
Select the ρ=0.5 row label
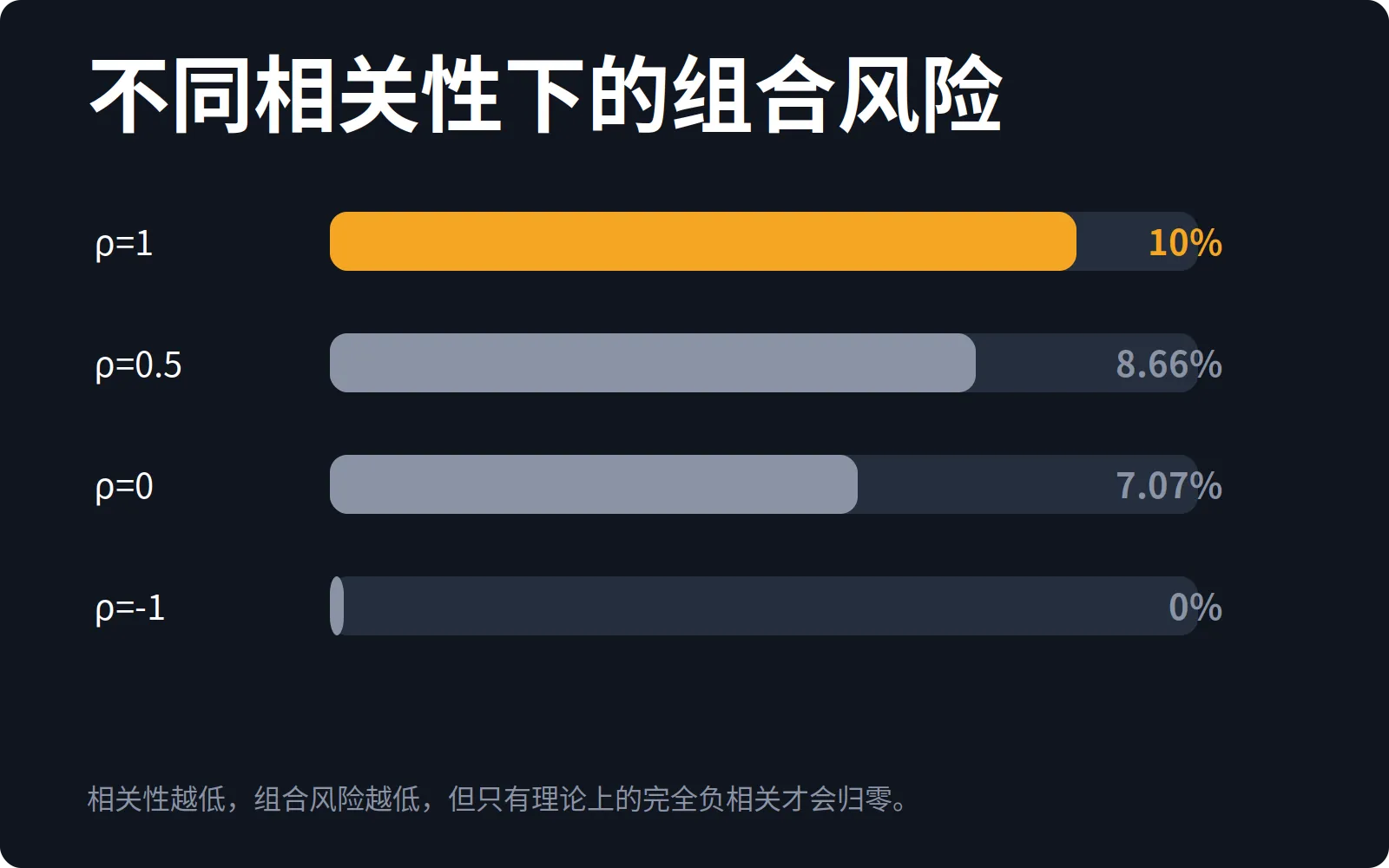click(139, 365)
